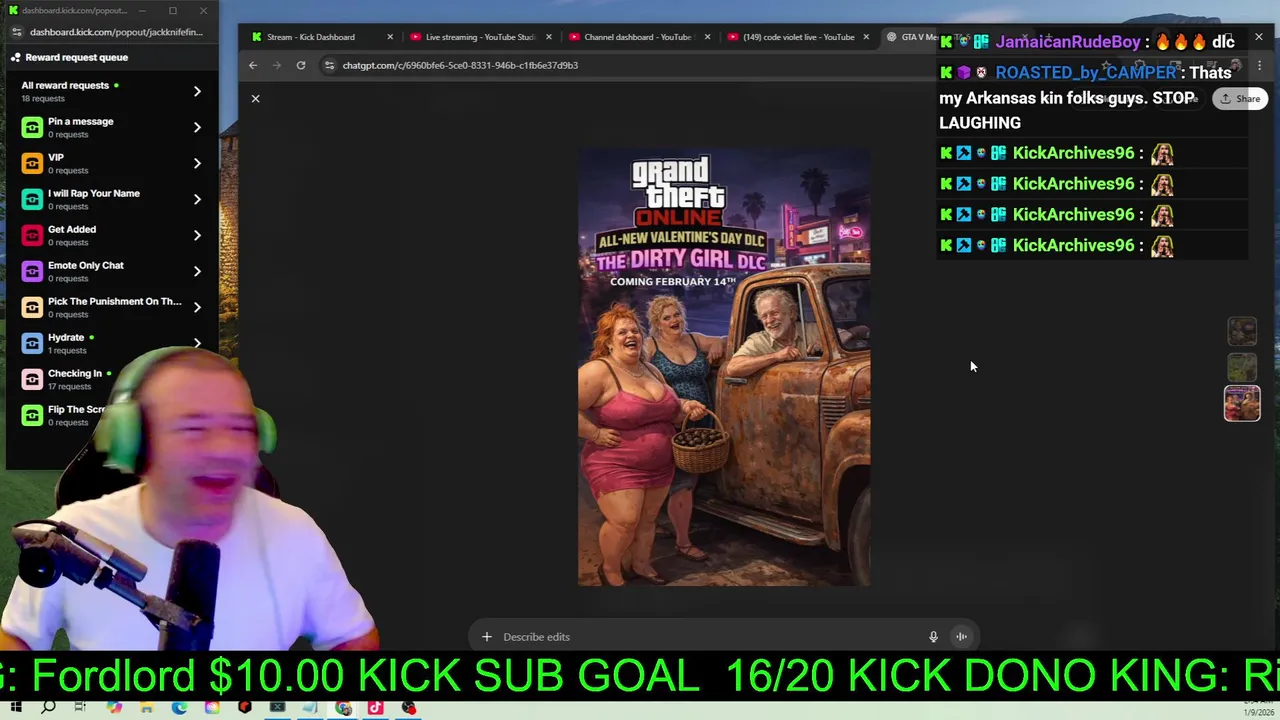The width and height of the screenshot is (1280, 720).
Task: Click the All reward requests label
Action: tap(65, 85)
